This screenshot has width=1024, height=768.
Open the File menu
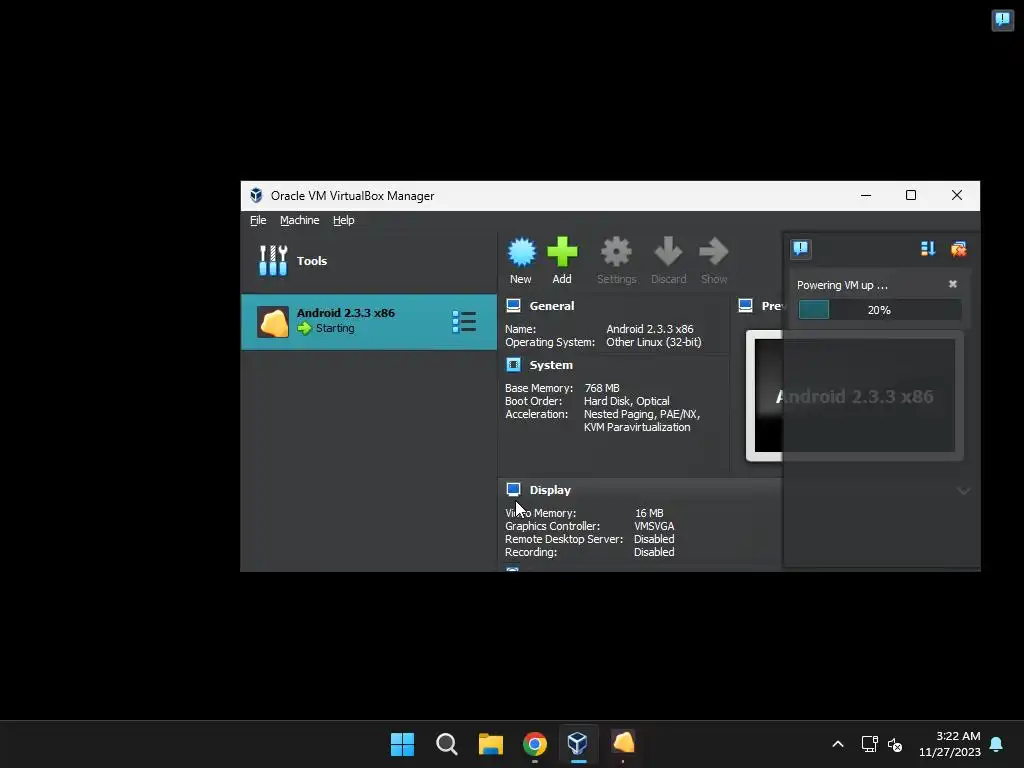pyautogui.click(x=258, y=220)
